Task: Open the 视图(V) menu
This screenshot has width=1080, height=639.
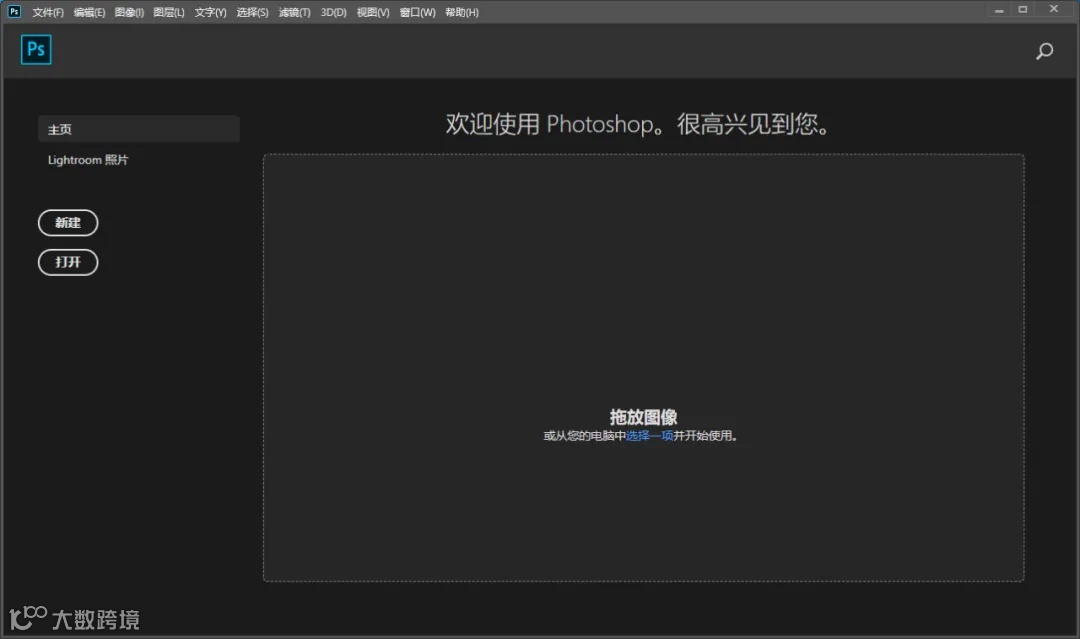Action: pos(373,12)
